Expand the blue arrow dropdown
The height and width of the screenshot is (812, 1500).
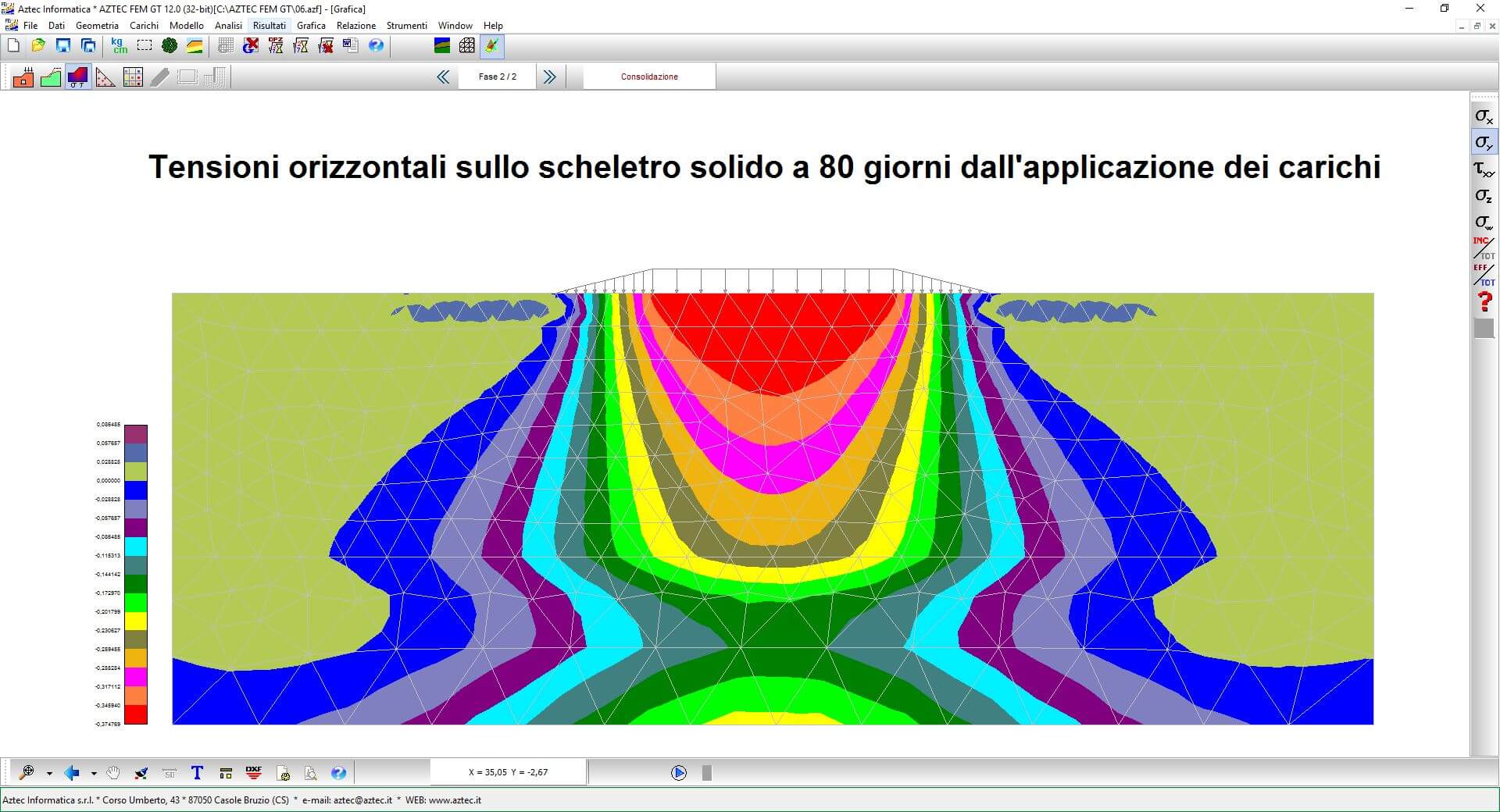pyautogui.click(x=94, y=774)
